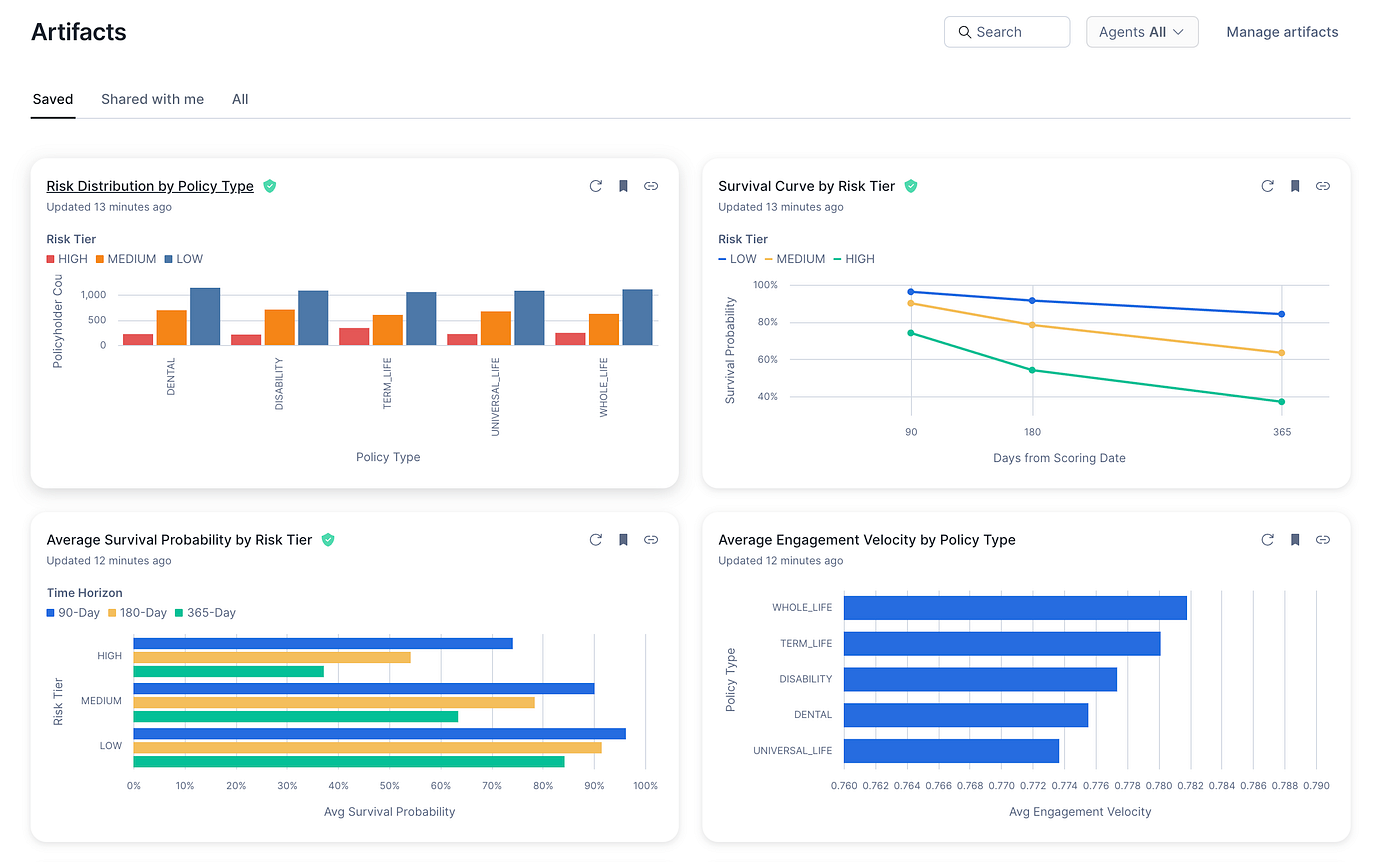Screen dimensions: 1400x862
Task: Toggle 90-Day legend entry
Action: pos(73,613)
